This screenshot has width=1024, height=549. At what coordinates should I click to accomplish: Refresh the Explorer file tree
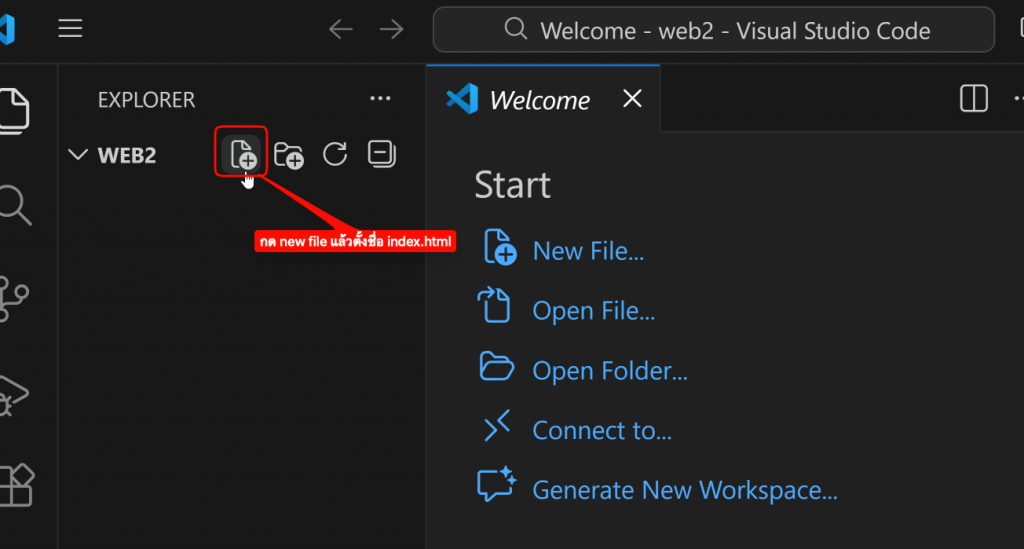tap(335, 154)
